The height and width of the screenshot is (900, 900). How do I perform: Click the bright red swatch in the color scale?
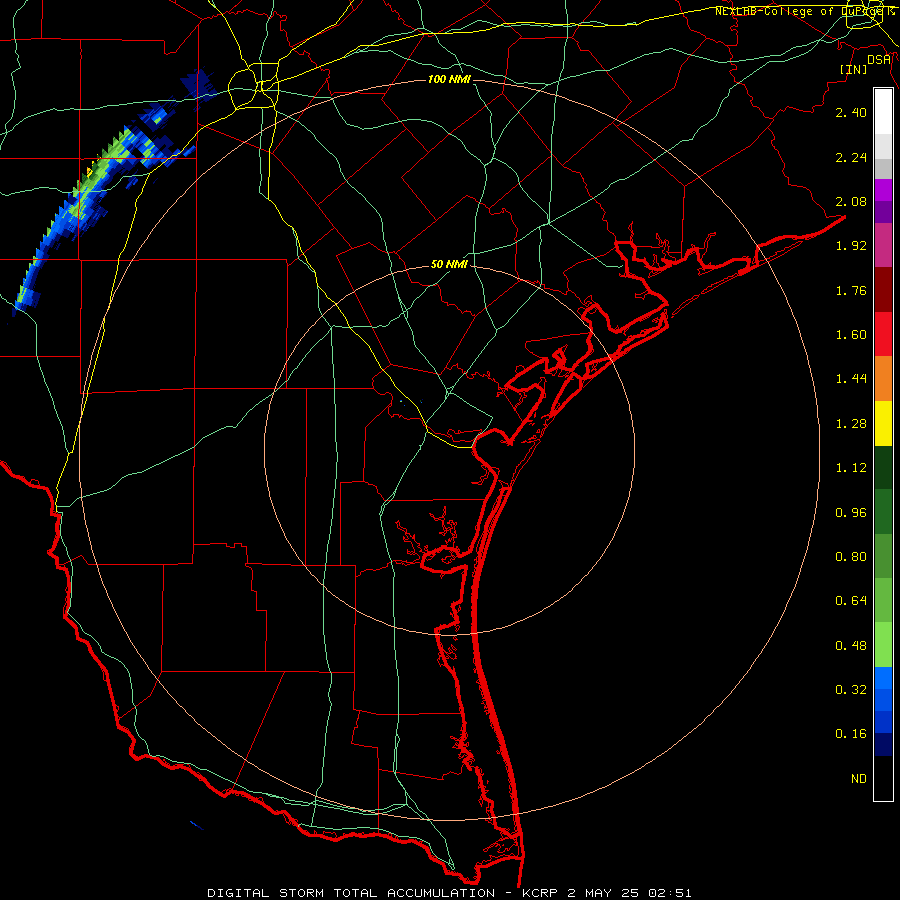[883, 334]
